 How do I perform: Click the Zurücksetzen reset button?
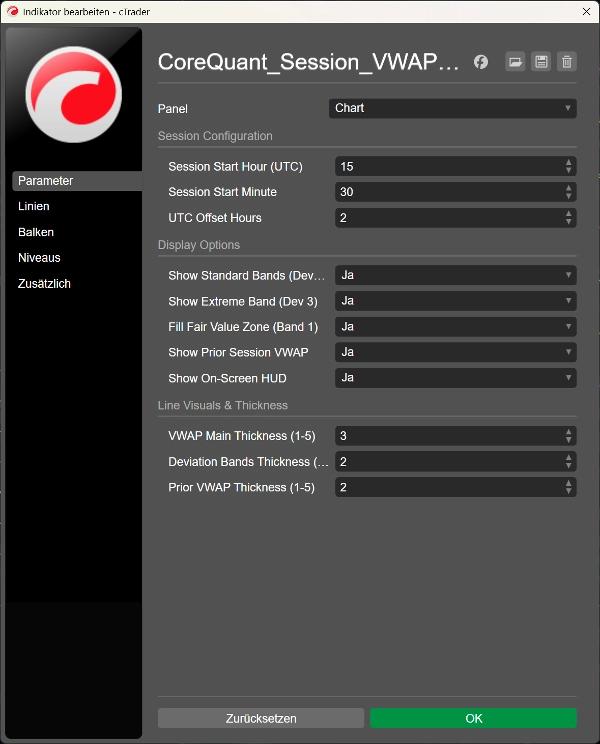pyautogui.click(x=261, y=718)
